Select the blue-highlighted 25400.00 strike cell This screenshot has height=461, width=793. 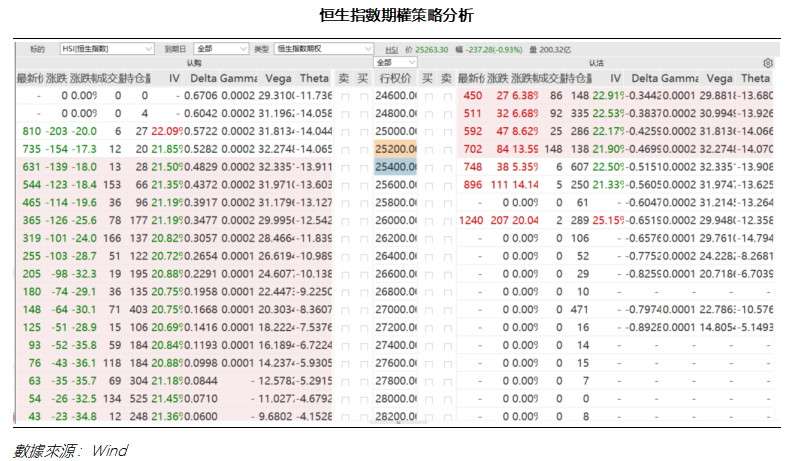pos(395,167)
